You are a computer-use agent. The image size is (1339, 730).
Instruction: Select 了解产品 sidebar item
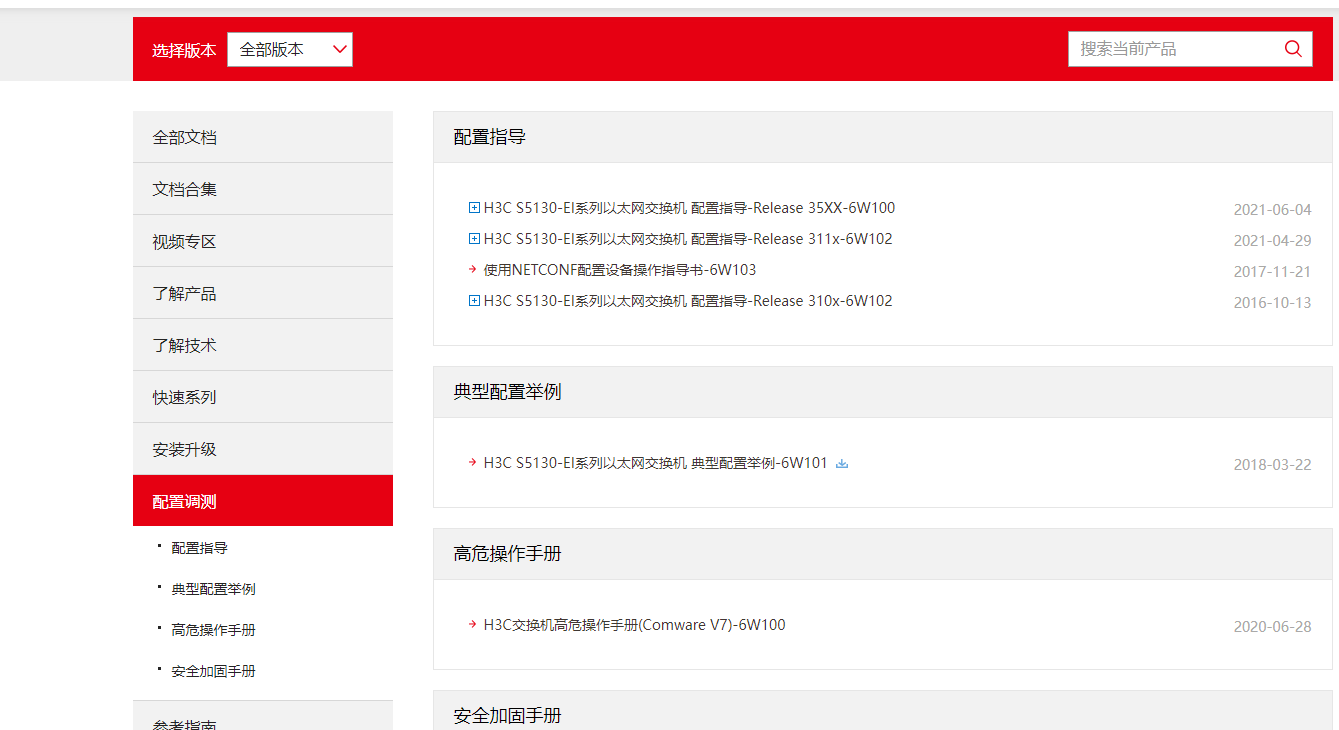click(x=263, y=293)
